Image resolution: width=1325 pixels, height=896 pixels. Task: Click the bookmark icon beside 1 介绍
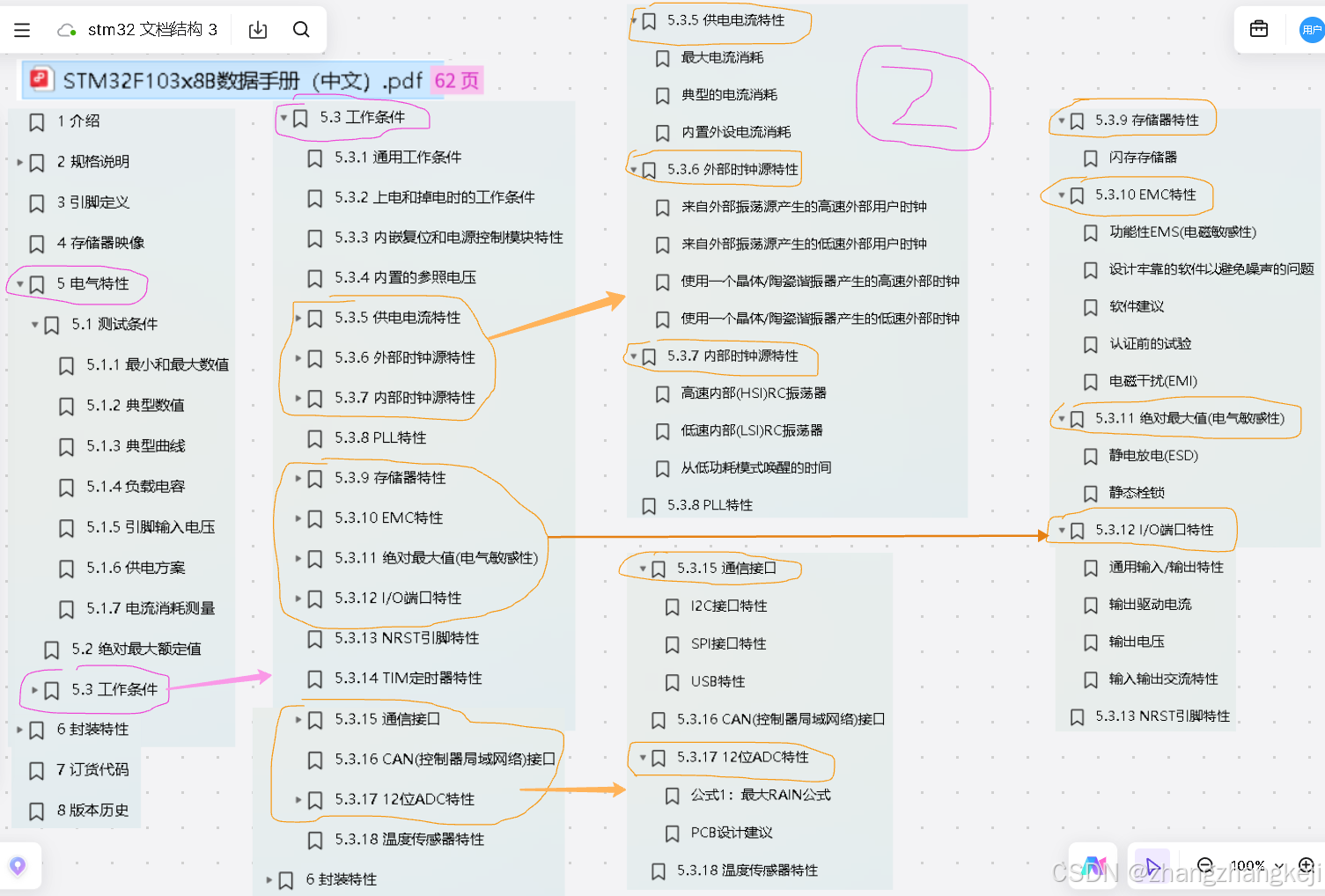tap(37, 121)
